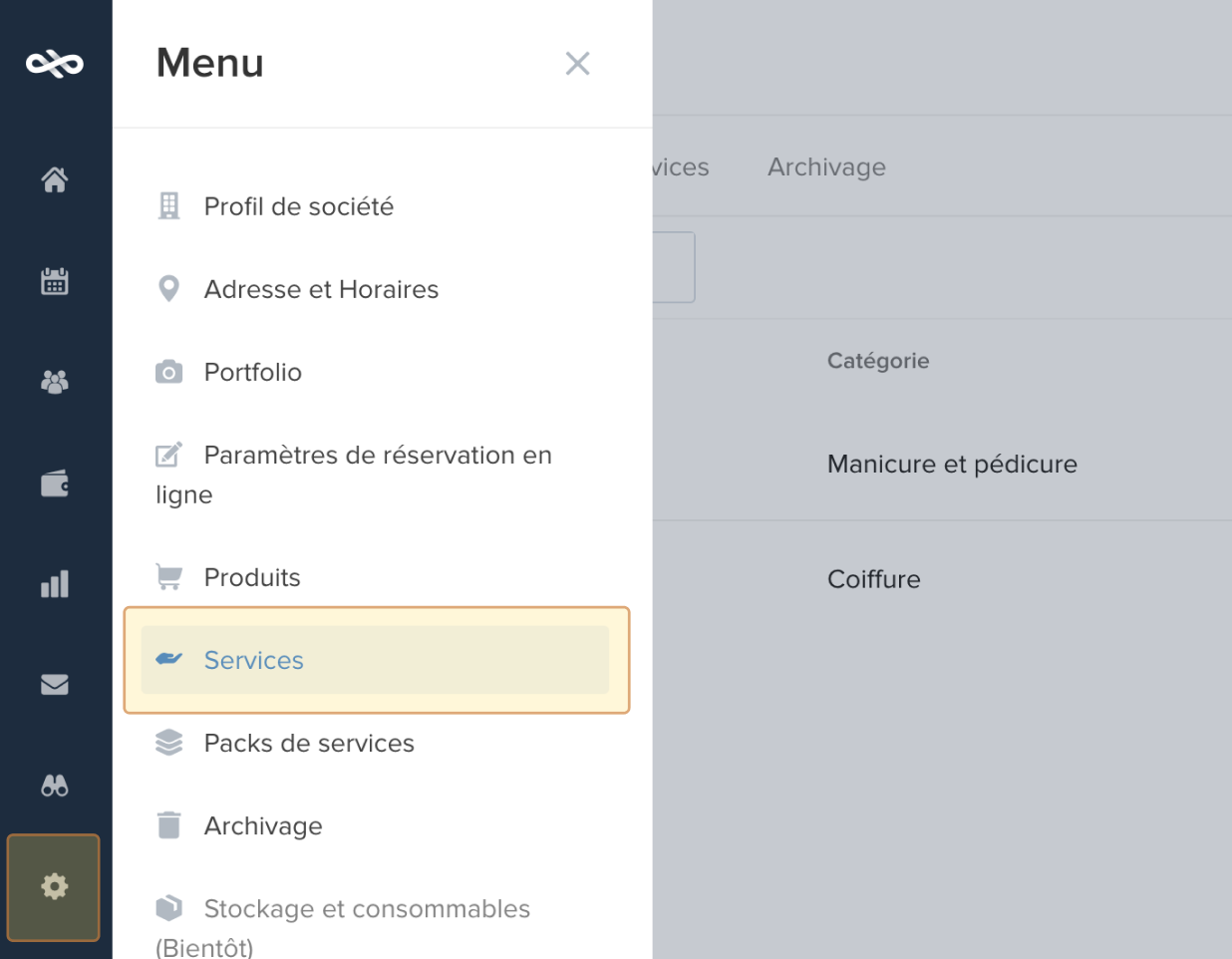Open the calendar from the sidebar
The image size is (1232, 959).
[x=55, y=282]
